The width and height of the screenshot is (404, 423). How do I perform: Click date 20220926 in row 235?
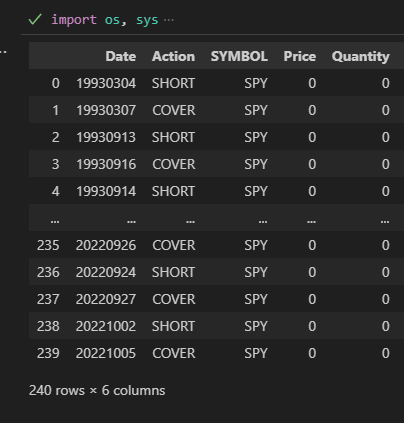106,245
